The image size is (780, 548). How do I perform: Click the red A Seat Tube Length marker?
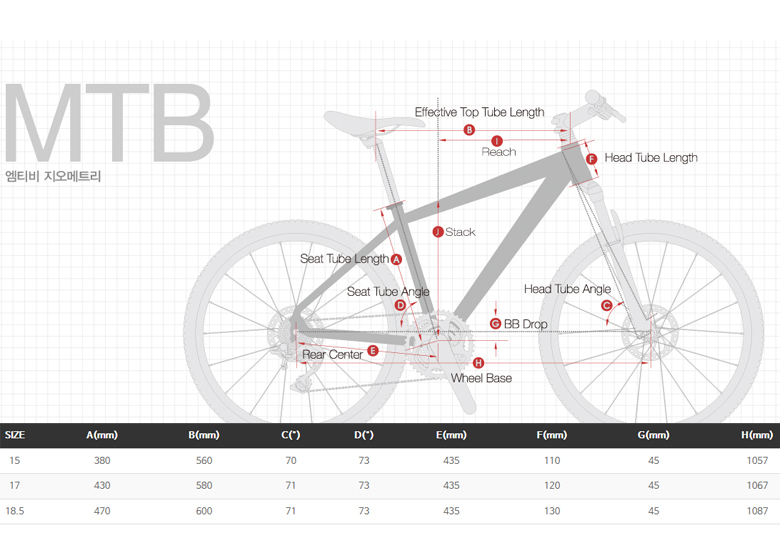click(396, 259)
